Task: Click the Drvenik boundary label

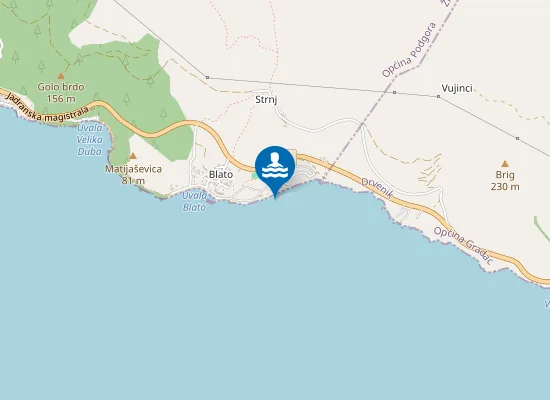Action: pyautogui.click(x=377, y=188)
